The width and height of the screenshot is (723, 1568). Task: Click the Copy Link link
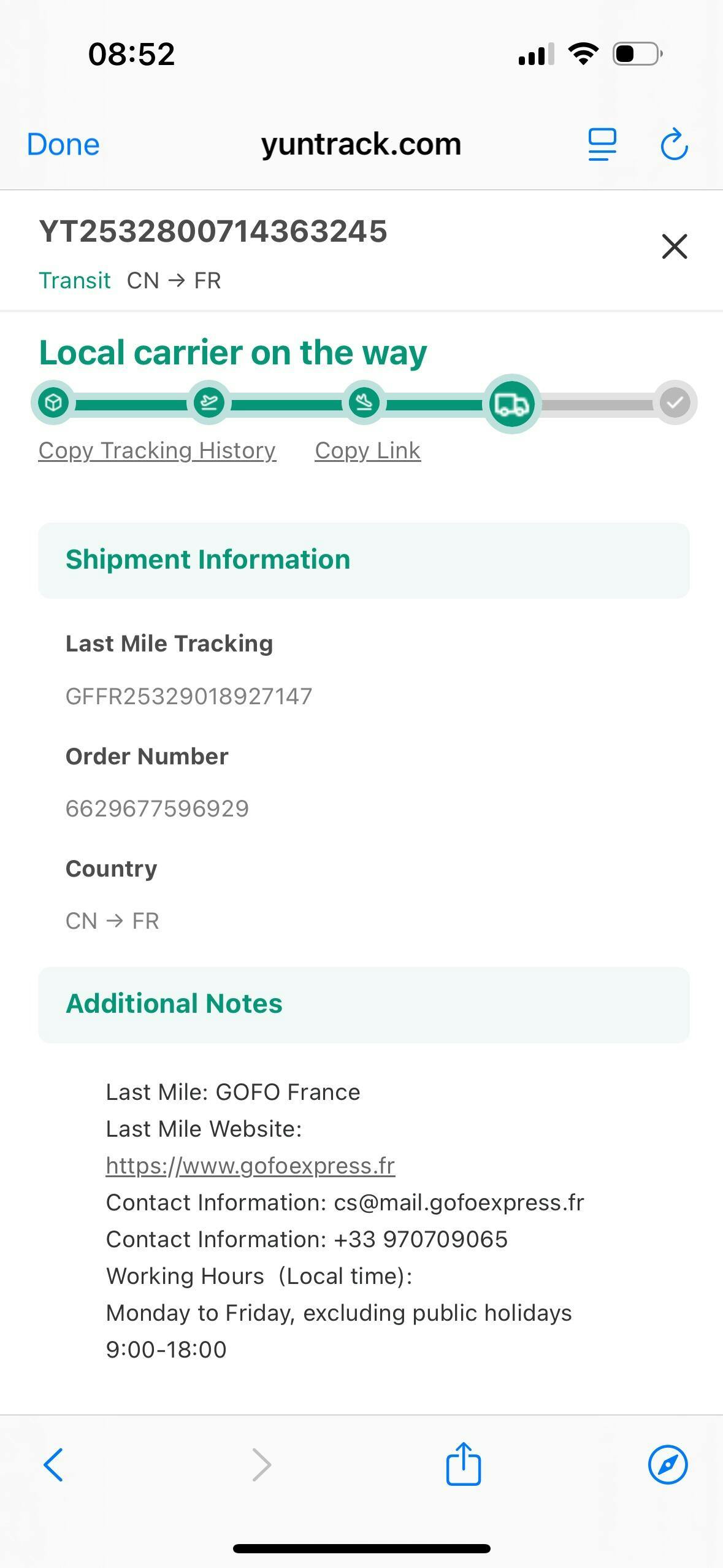tap(367, 451)
